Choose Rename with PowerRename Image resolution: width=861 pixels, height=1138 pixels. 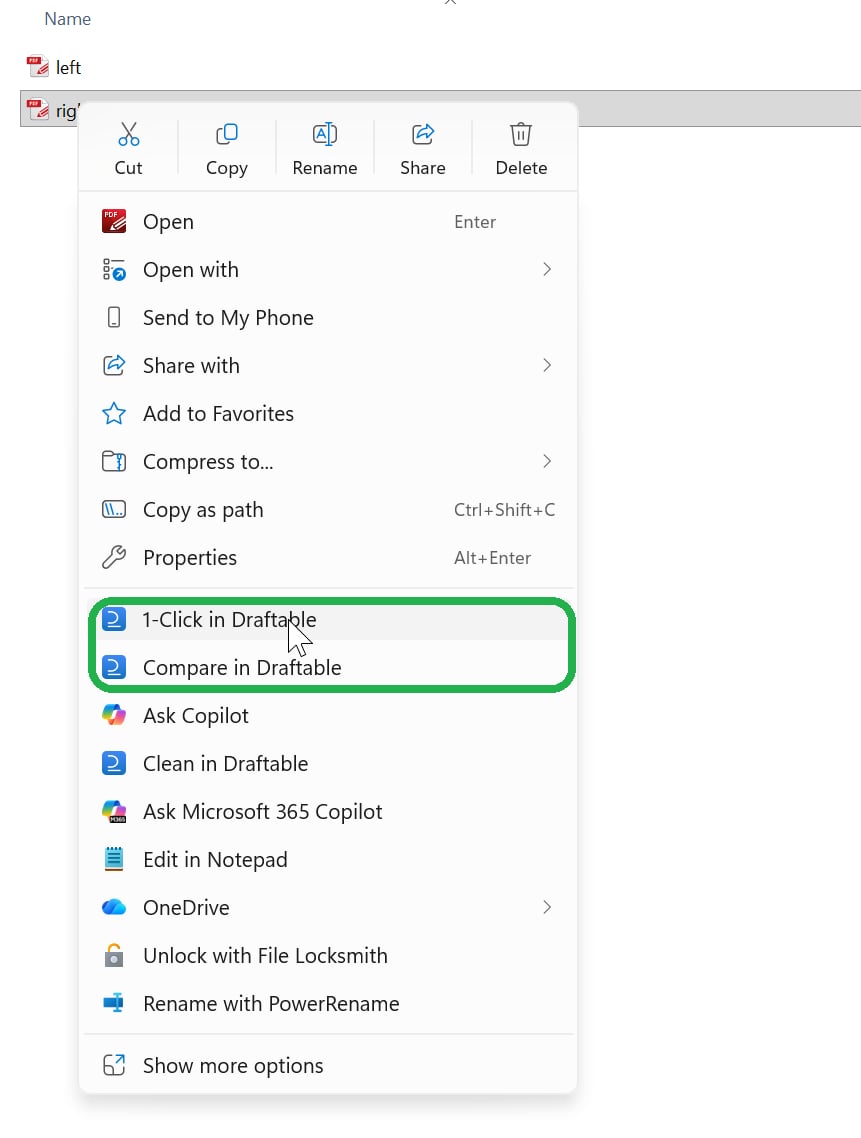pyautogui.click(x=328, y=1003)
